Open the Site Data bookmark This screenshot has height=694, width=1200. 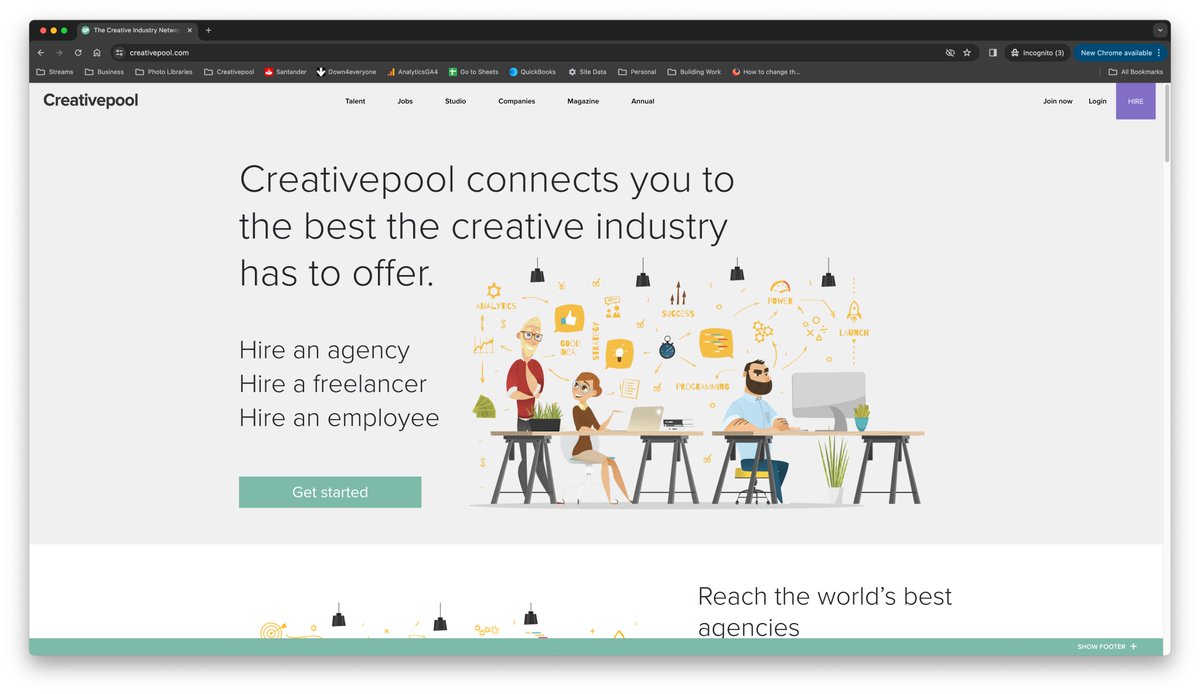(587, 72)
